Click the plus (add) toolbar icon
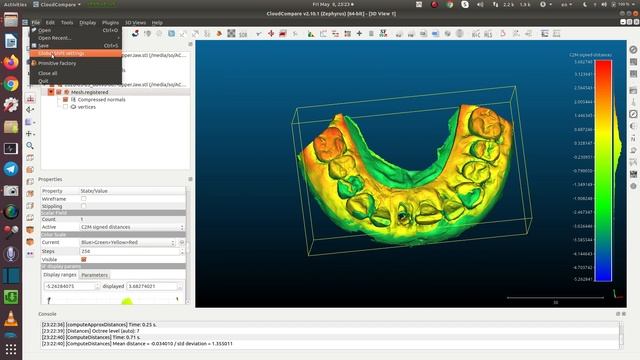Viewport: 640px width, 360px height. pyautogui.click(x=359, y=33)
